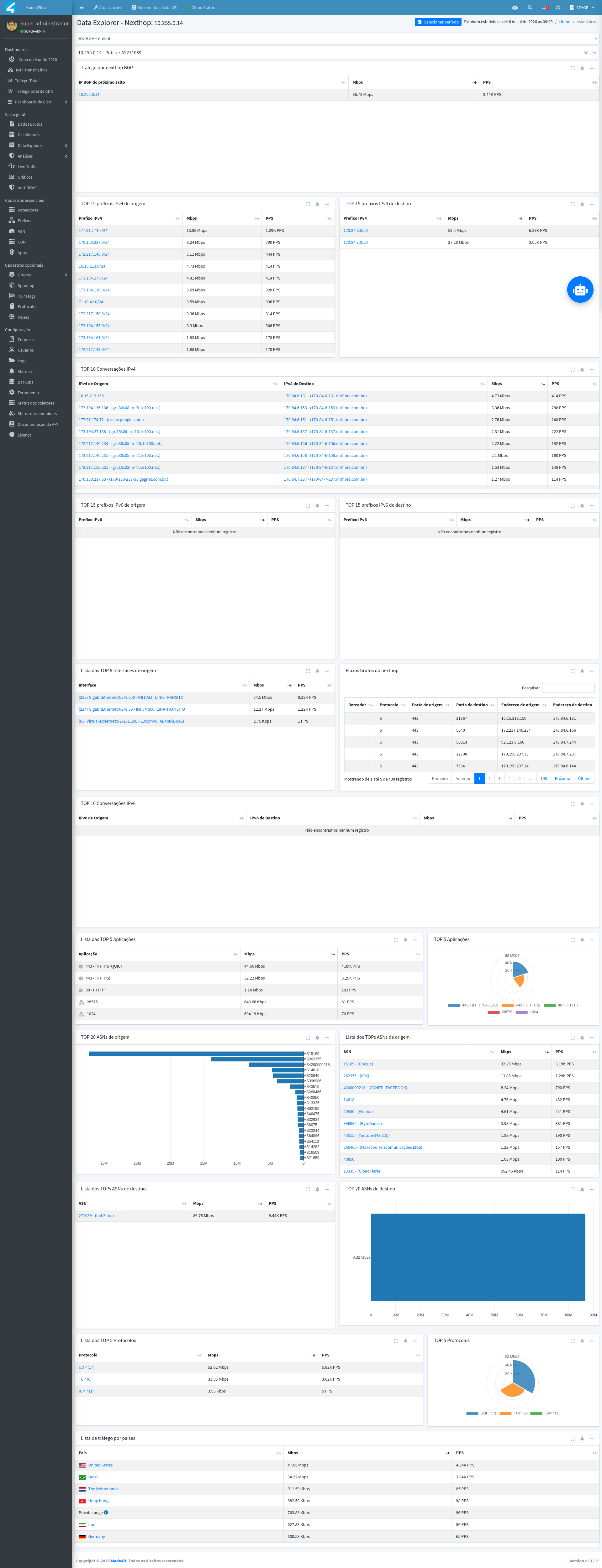Screen dimensions: 602x1568
Task: Clear the 10.255.0.14 selection with X
Action: click(586, 52)
